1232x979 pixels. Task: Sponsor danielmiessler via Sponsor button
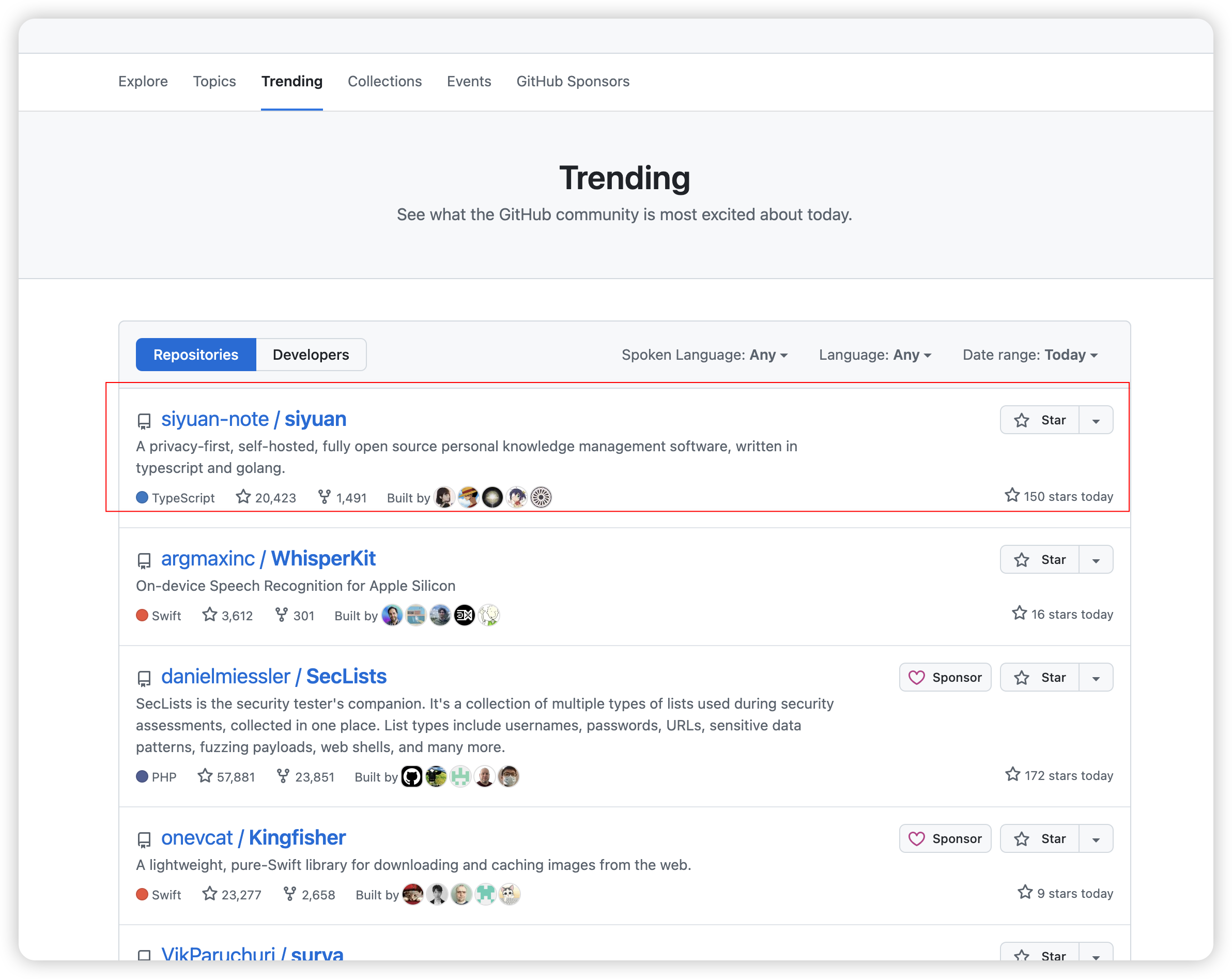[x=945, y=677]
